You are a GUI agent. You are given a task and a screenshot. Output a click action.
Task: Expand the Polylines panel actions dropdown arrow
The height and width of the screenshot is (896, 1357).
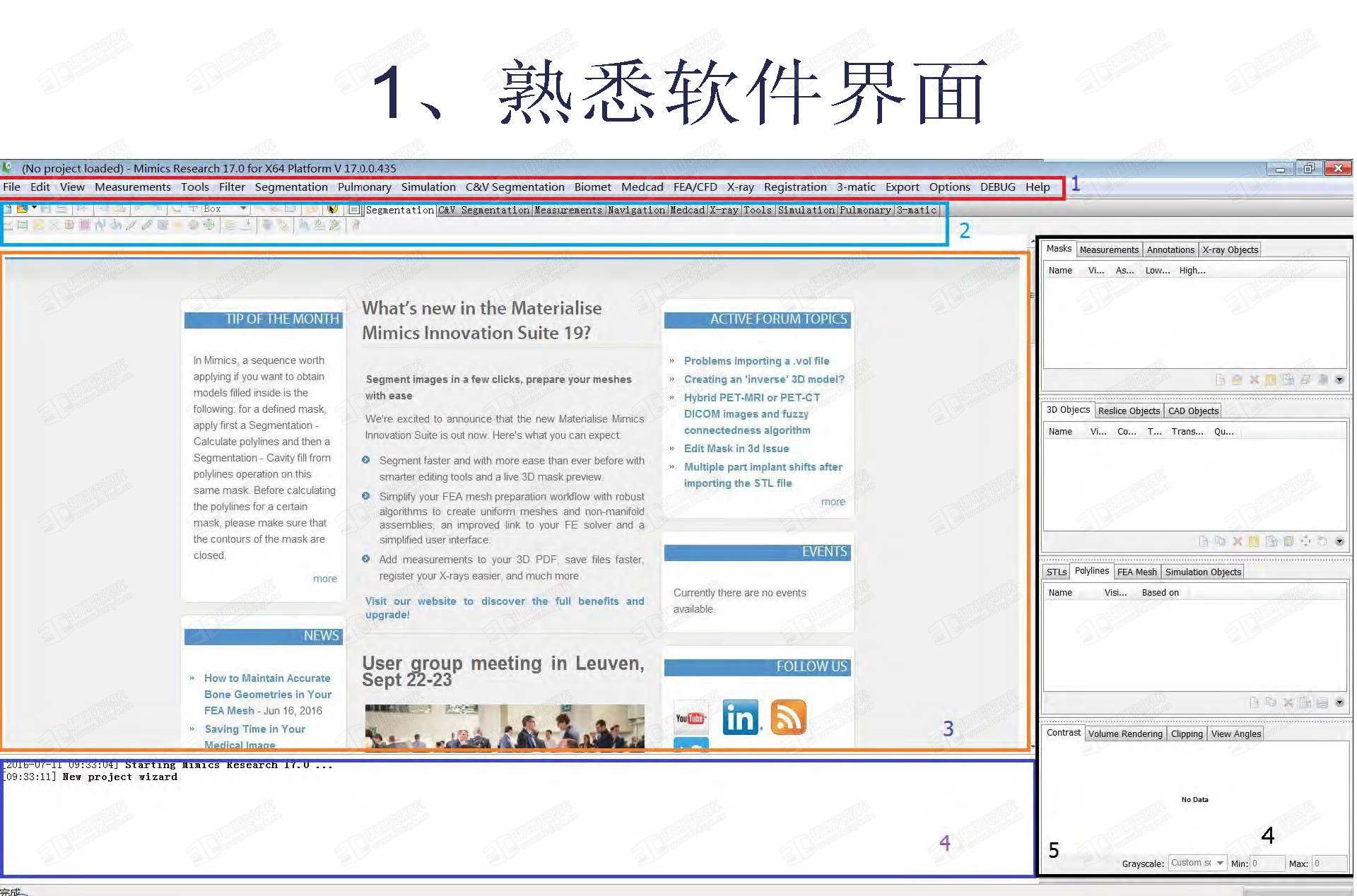[x=1339, y=702]
